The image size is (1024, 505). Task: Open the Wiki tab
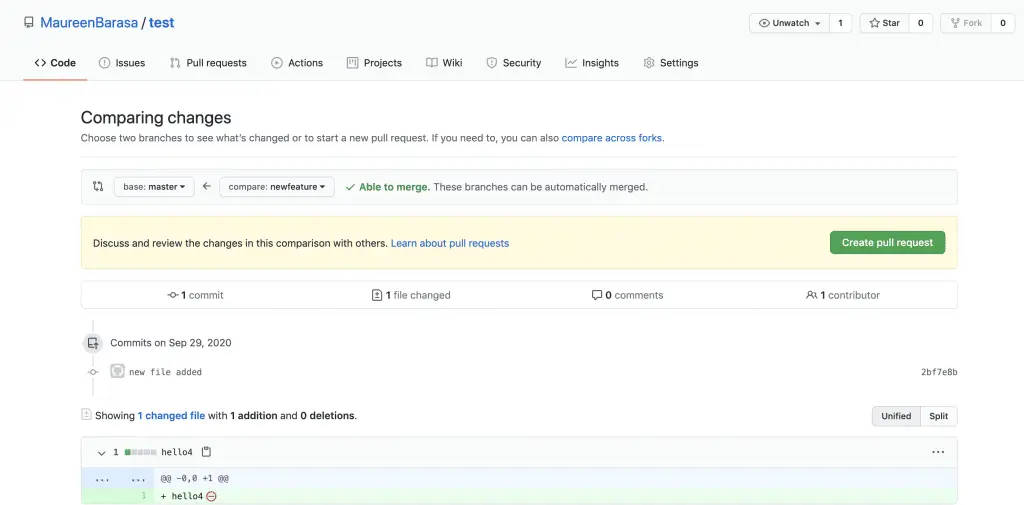[x=444, y=63]
